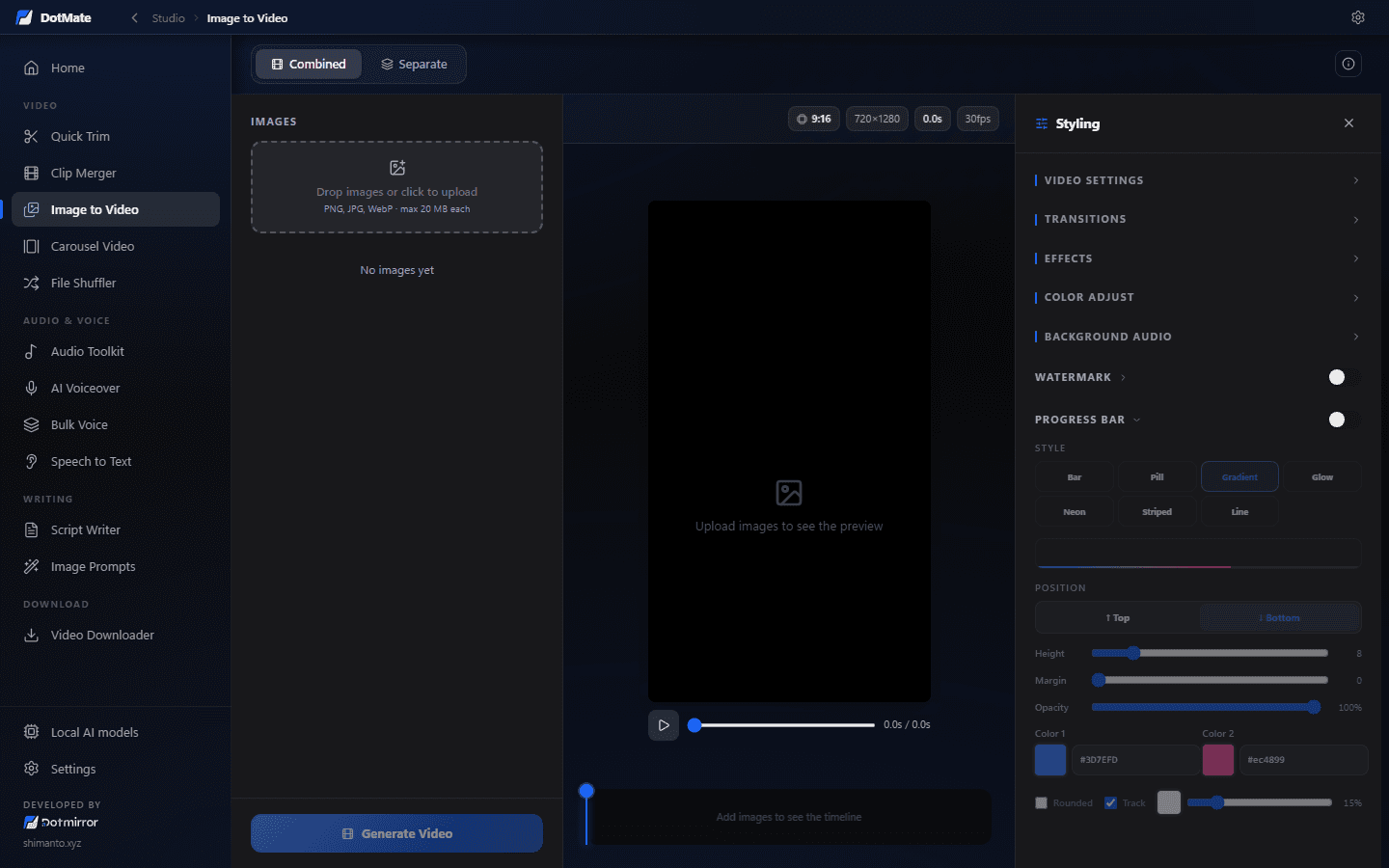Select the Bottom position option
Screen dimensions: 1389x868
1280,618
